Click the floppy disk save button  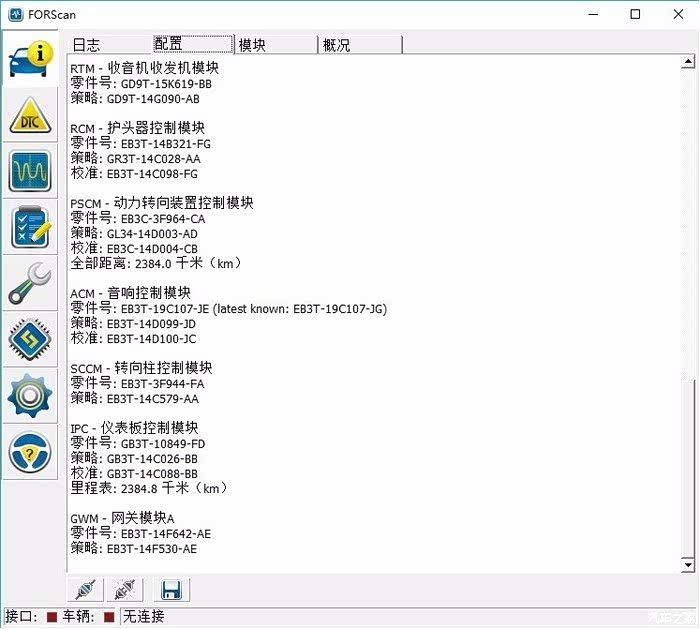(x=171, y=590)
